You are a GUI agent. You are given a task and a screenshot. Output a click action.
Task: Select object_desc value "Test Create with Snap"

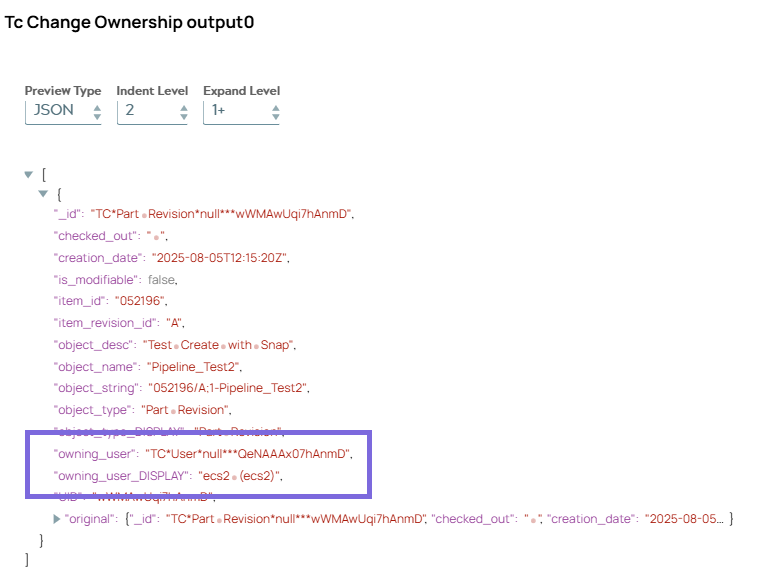218,345
